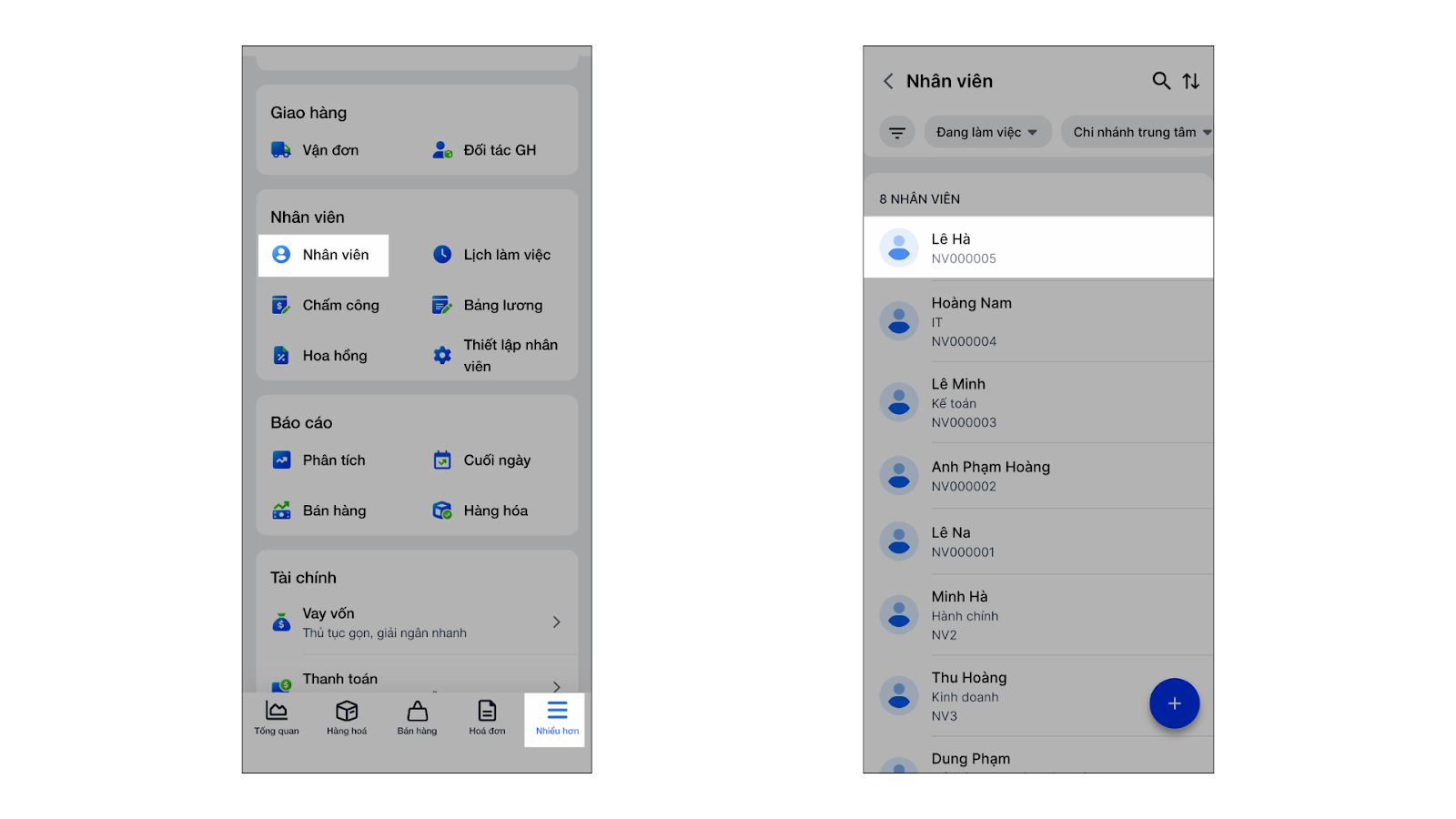Select employee Anh Phạm Hoàng
This screenshot has height=819, width=1456.
1038,476
